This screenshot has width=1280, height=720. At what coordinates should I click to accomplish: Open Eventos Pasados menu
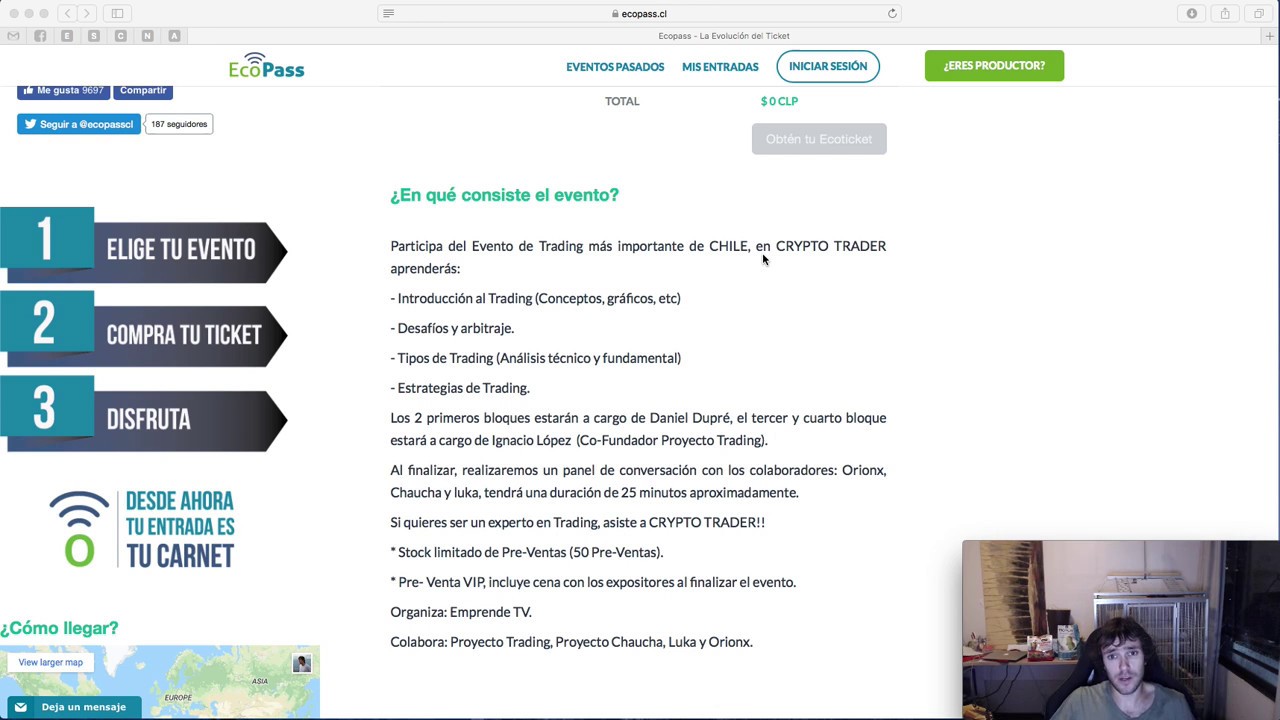point(615,67)
